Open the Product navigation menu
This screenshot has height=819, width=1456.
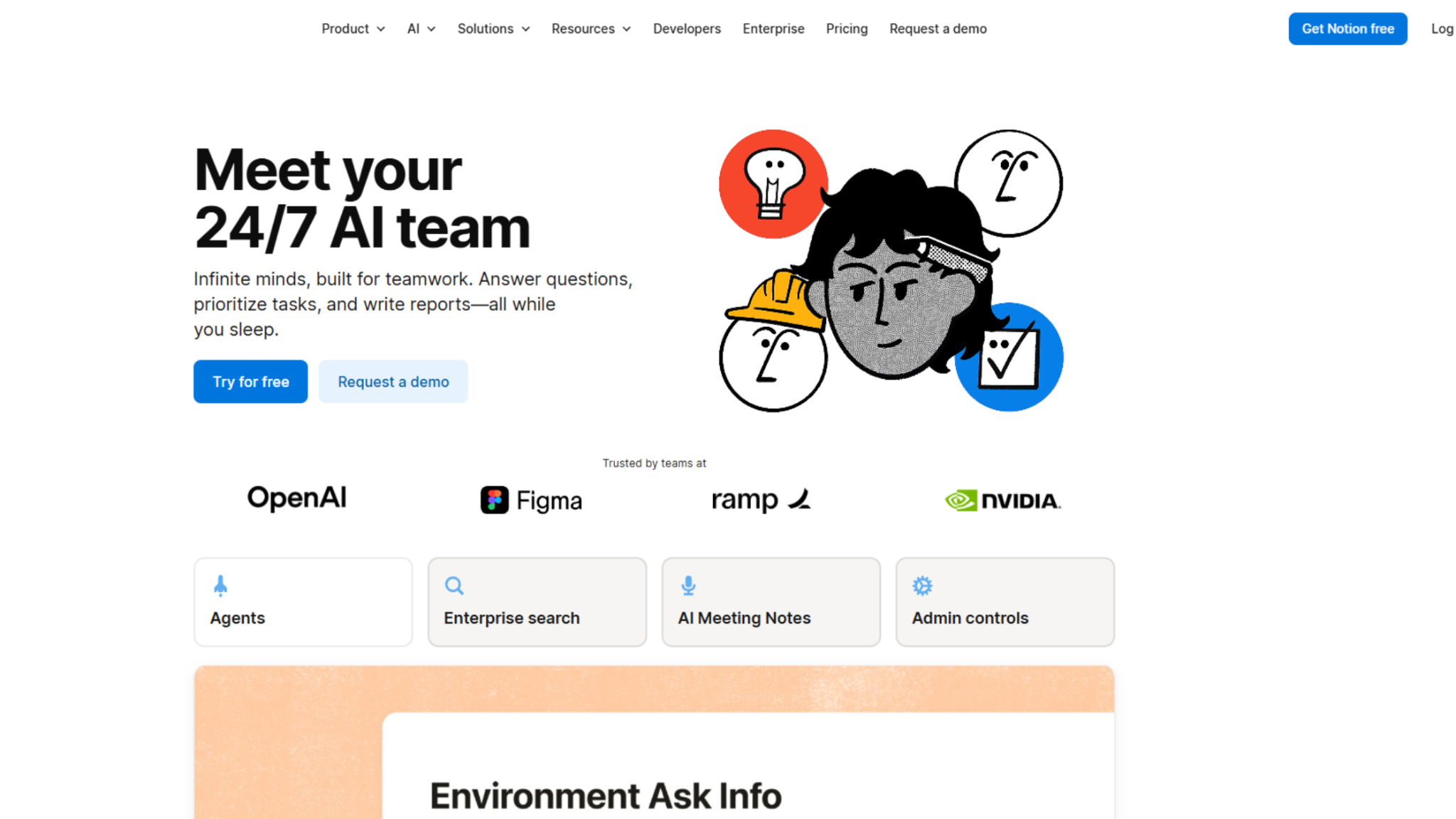[x=353, y=28]
